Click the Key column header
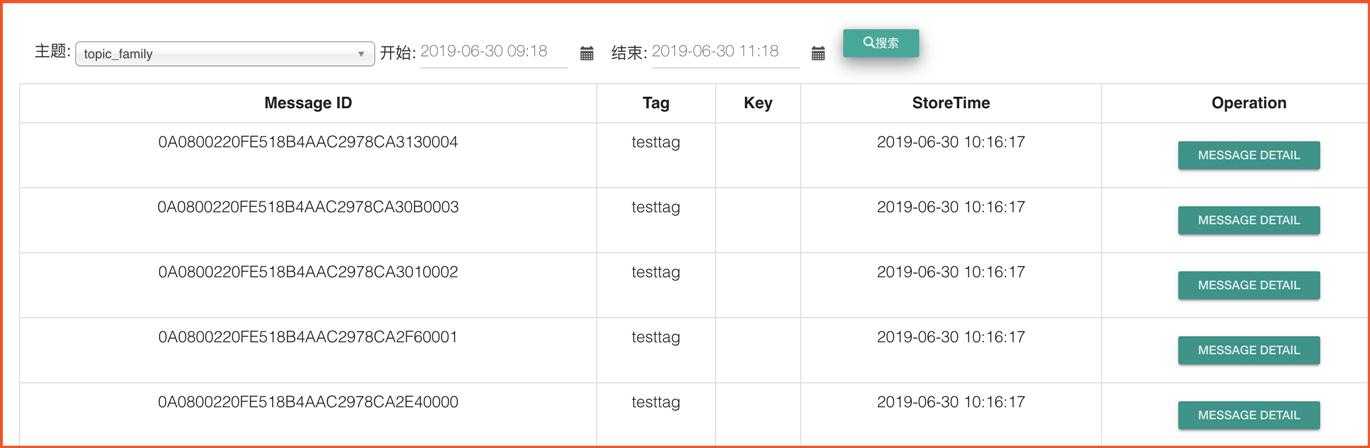 758,103
